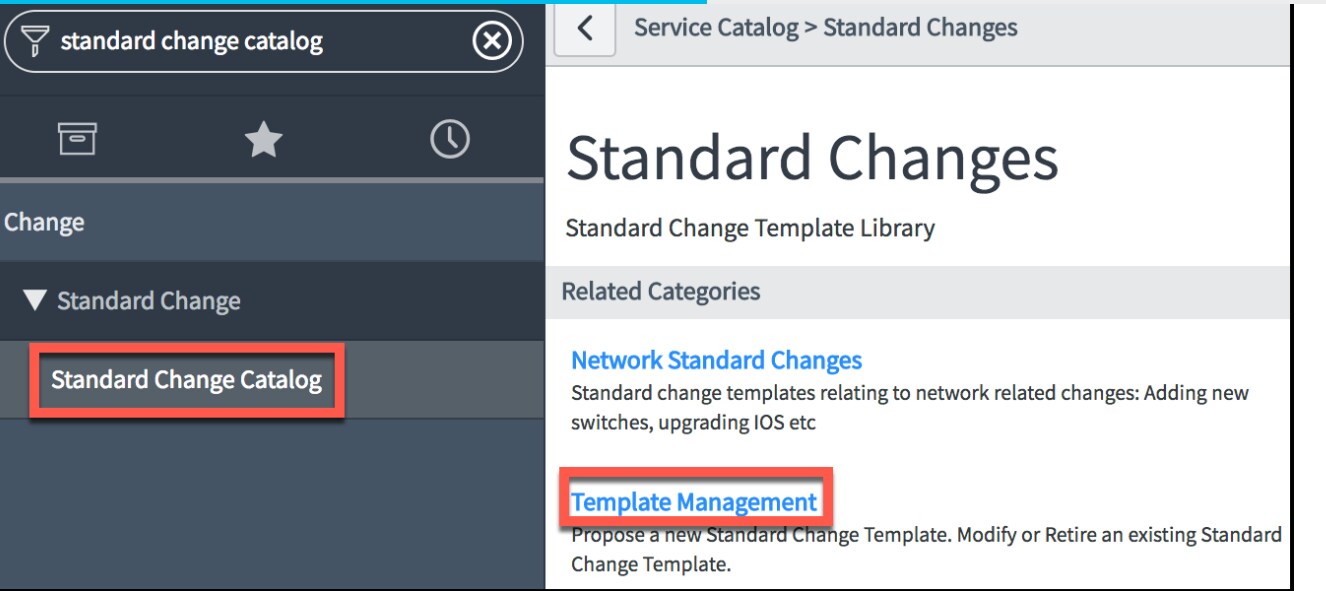Click the funnel filter icon in navigator

(x=36, y=41)
